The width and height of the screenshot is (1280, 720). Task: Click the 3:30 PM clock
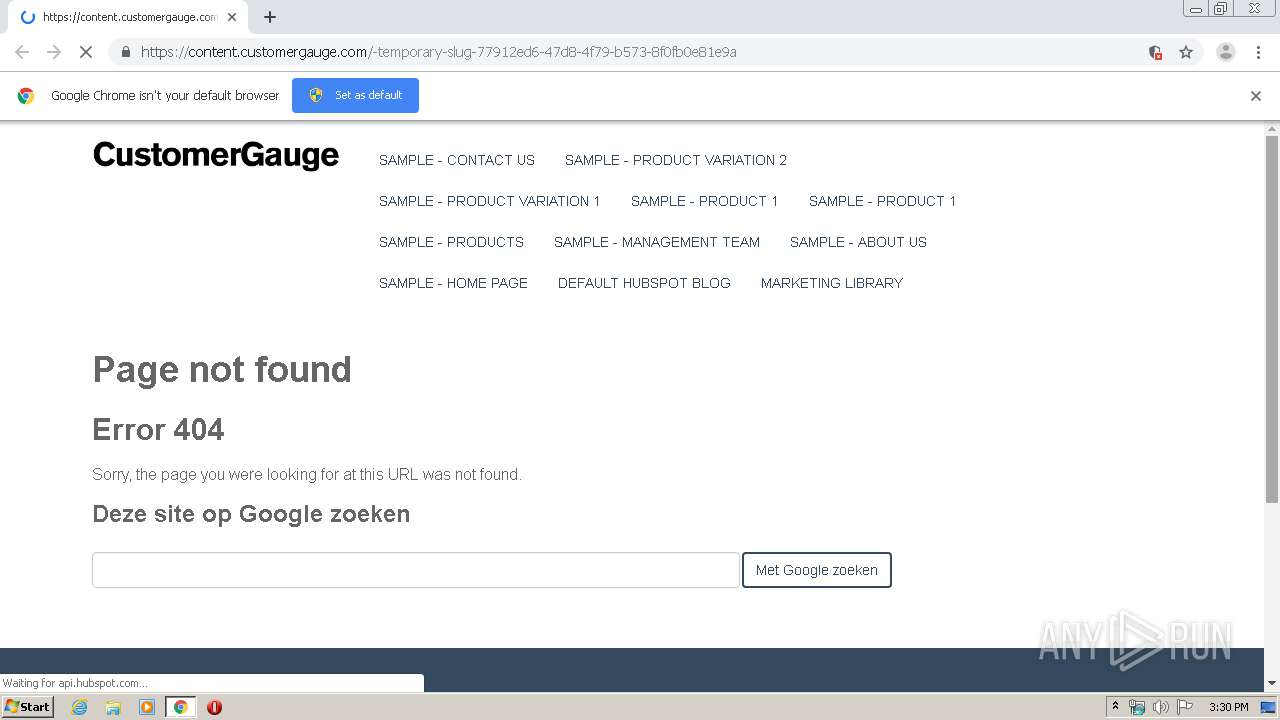point(1228,707)
